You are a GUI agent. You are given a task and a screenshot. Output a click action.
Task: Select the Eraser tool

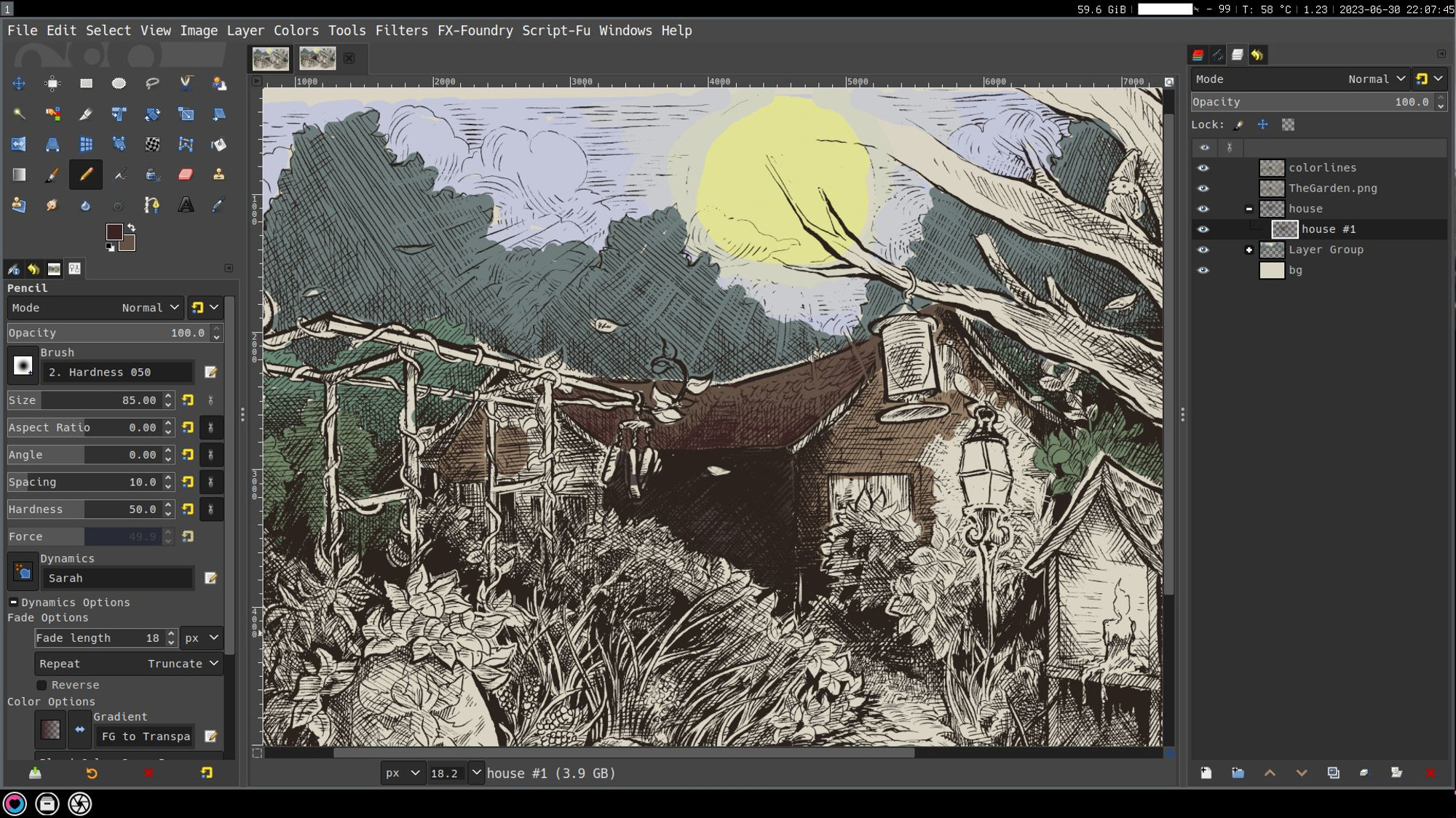pyautogui.click(x=186, y=175)
